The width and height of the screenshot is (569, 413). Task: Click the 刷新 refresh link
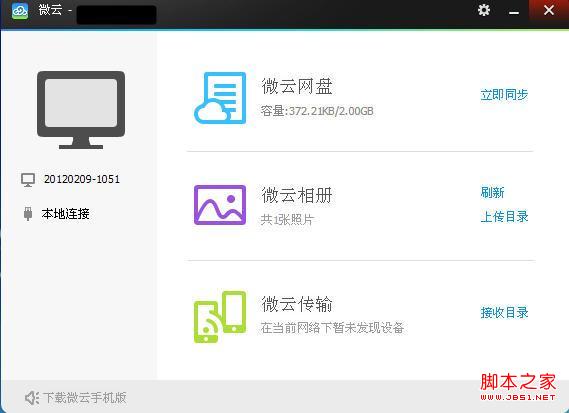click(492, 192)
